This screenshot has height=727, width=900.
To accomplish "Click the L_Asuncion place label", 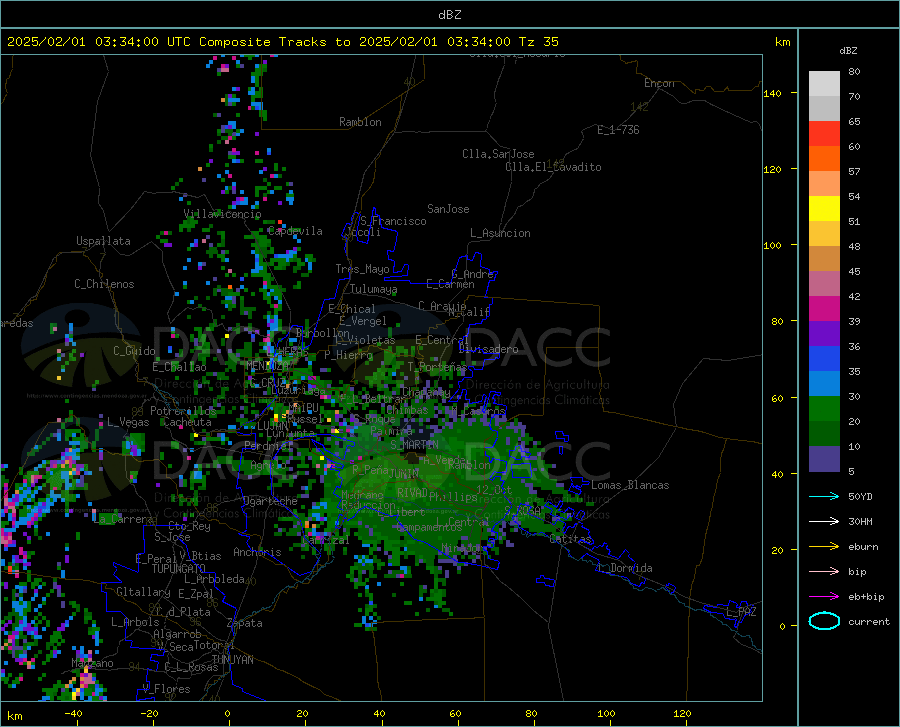I will (500, 233).
